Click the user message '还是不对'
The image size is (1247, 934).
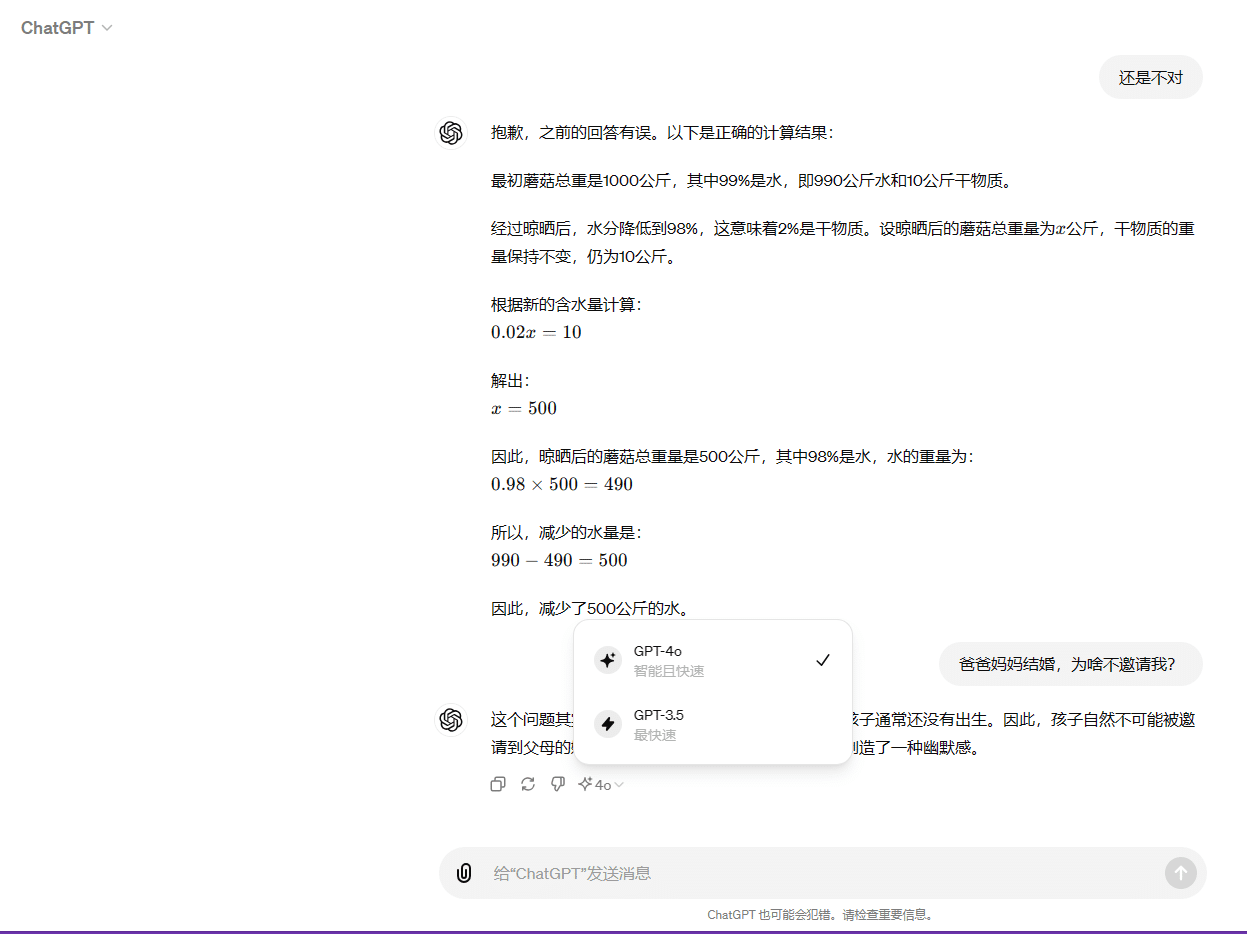(x=1150, y=78)
